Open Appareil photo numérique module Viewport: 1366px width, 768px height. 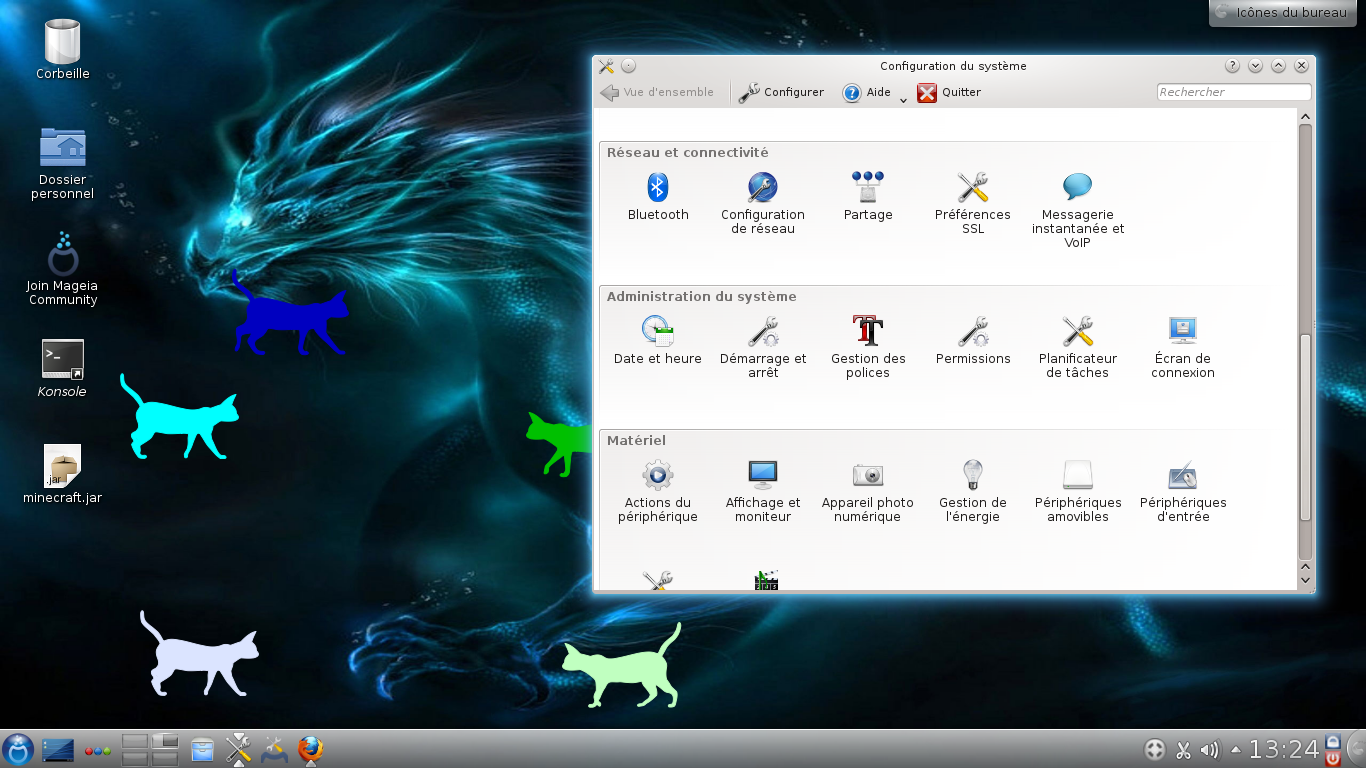coord(868,492)
